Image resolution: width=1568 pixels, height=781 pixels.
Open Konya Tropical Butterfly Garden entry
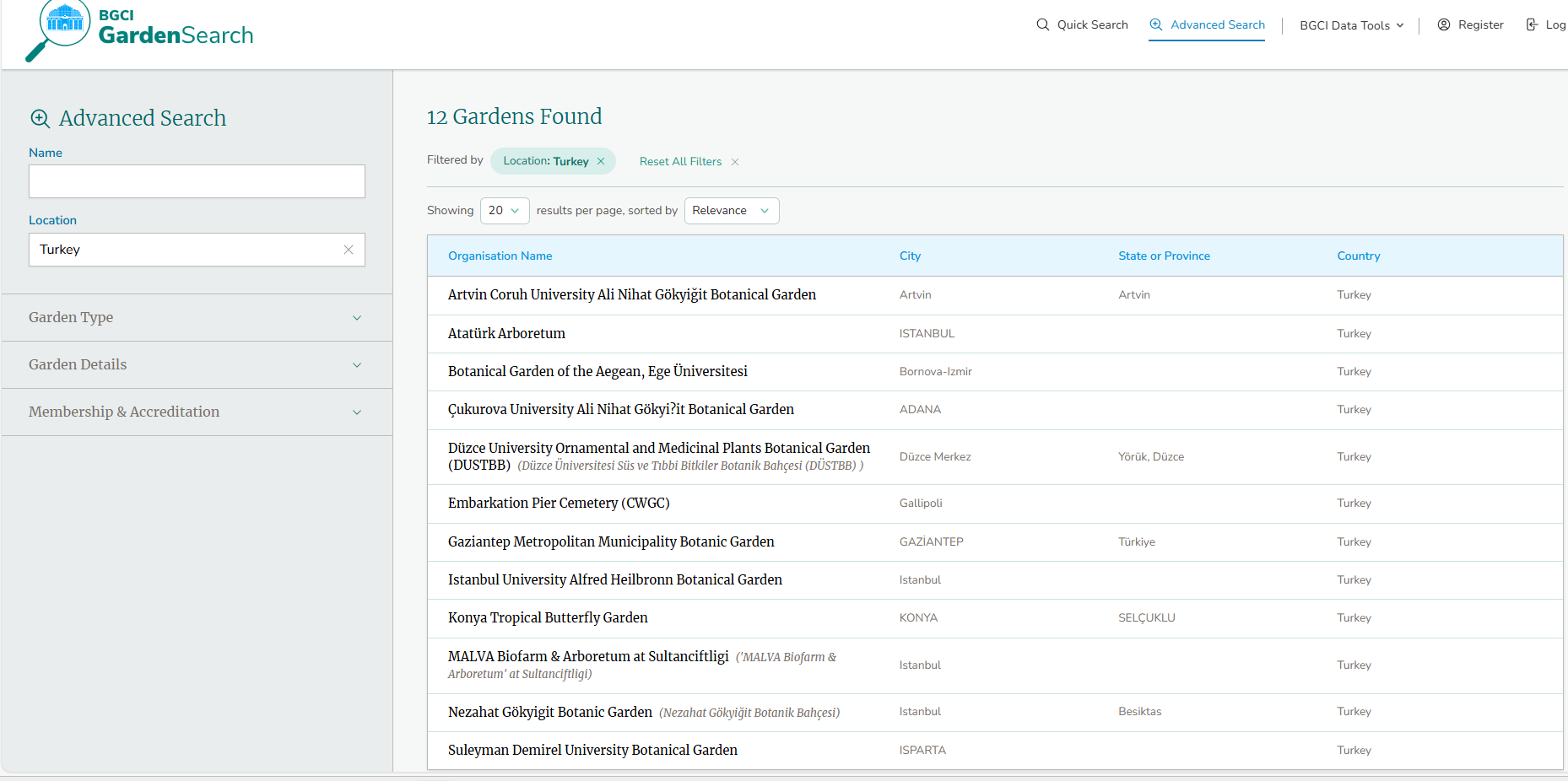pos(548,617)
